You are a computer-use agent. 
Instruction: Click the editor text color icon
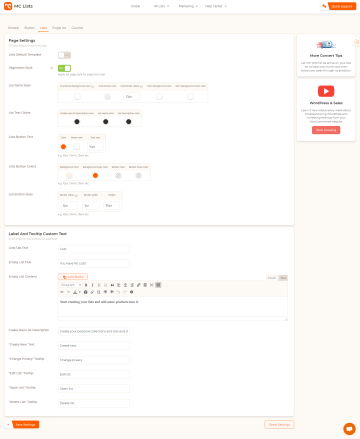[x=75, y=292]
